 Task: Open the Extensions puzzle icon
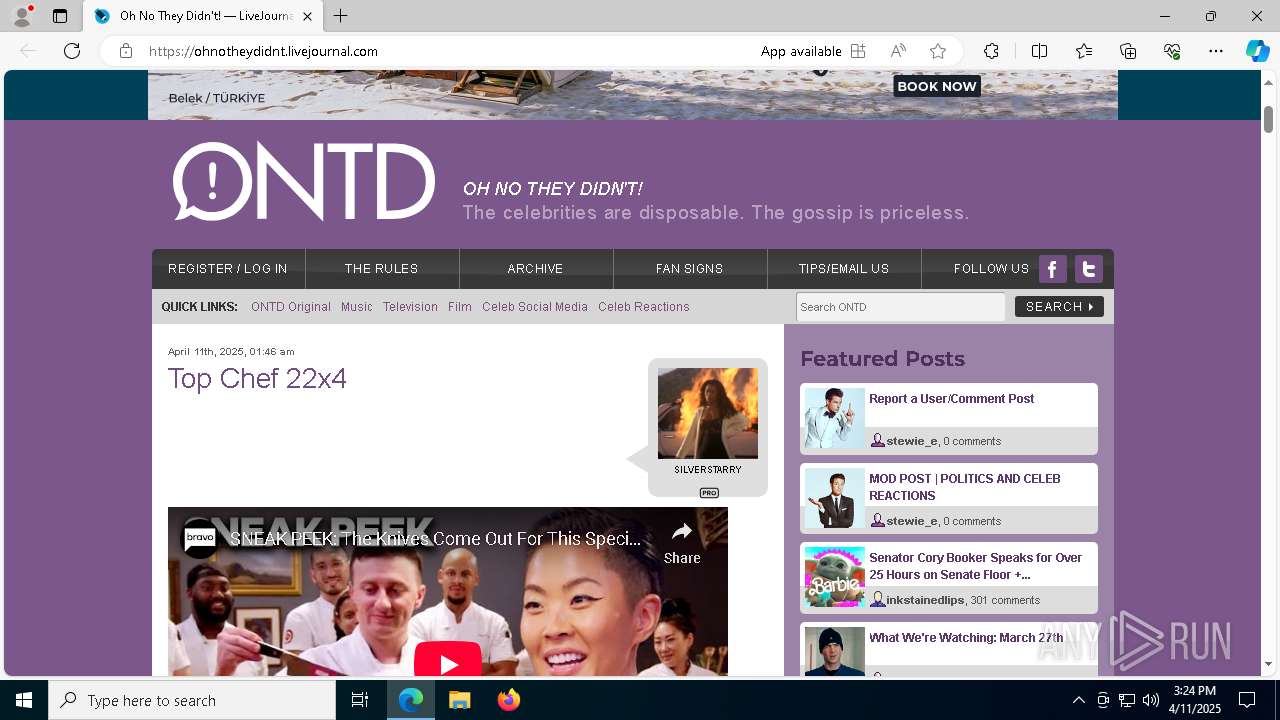pyautogui.click(x=991, y=51)
